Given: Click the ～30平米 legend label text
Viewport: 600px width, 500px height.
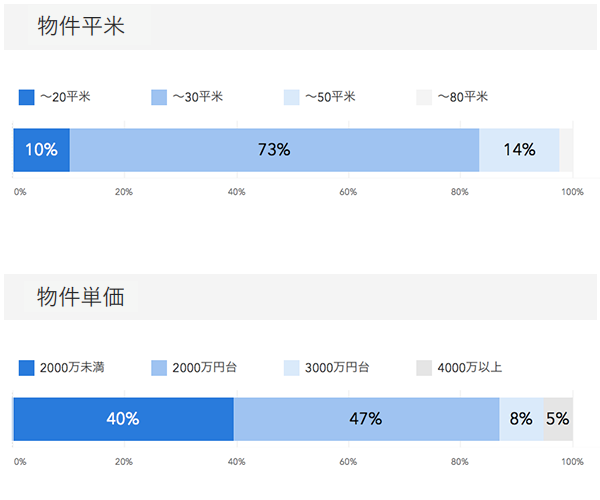Looking at the screenshot, I should pos(197,97).
